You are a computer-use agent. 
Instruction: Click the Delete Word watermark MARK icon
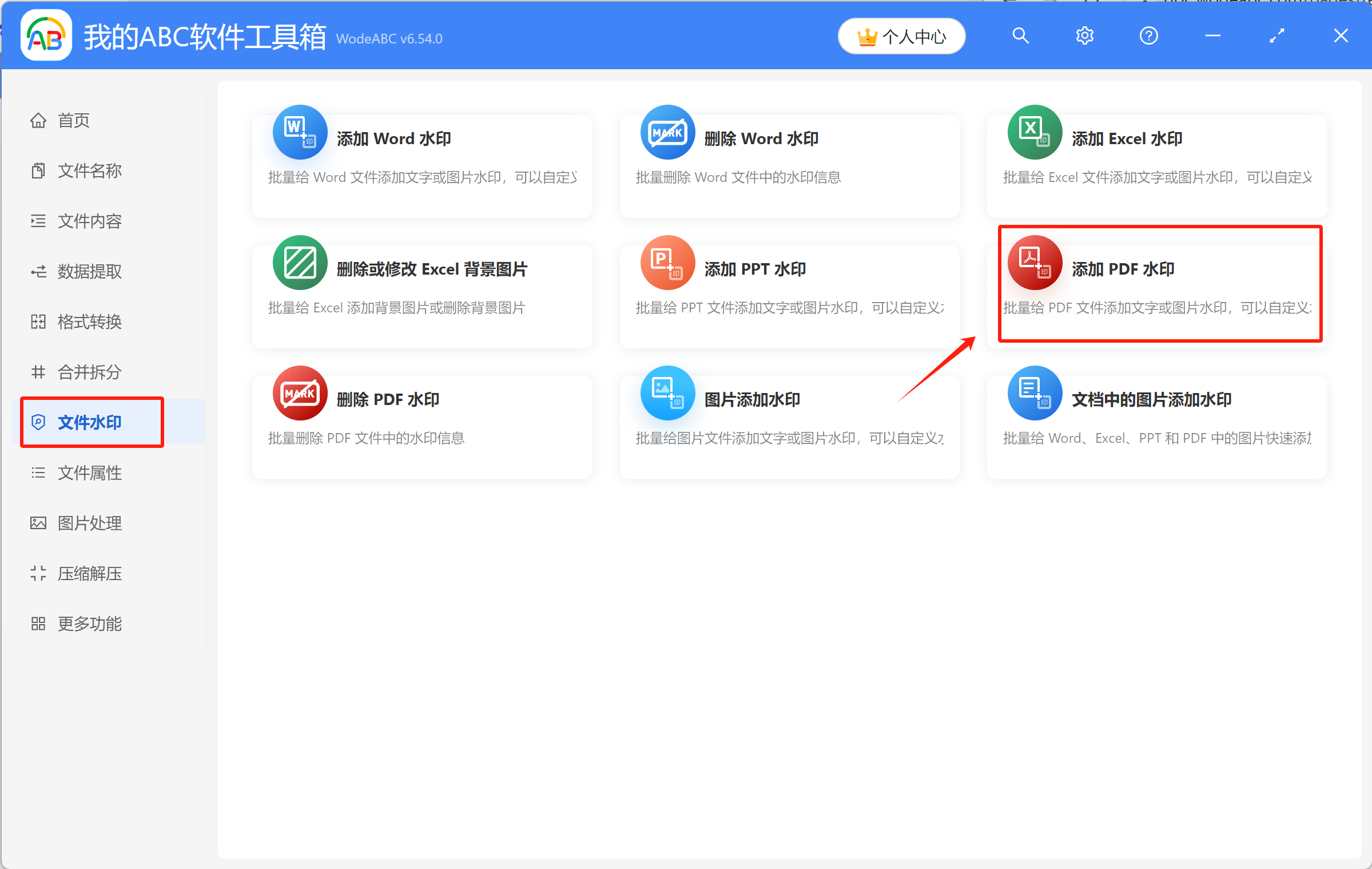[667, 132]
